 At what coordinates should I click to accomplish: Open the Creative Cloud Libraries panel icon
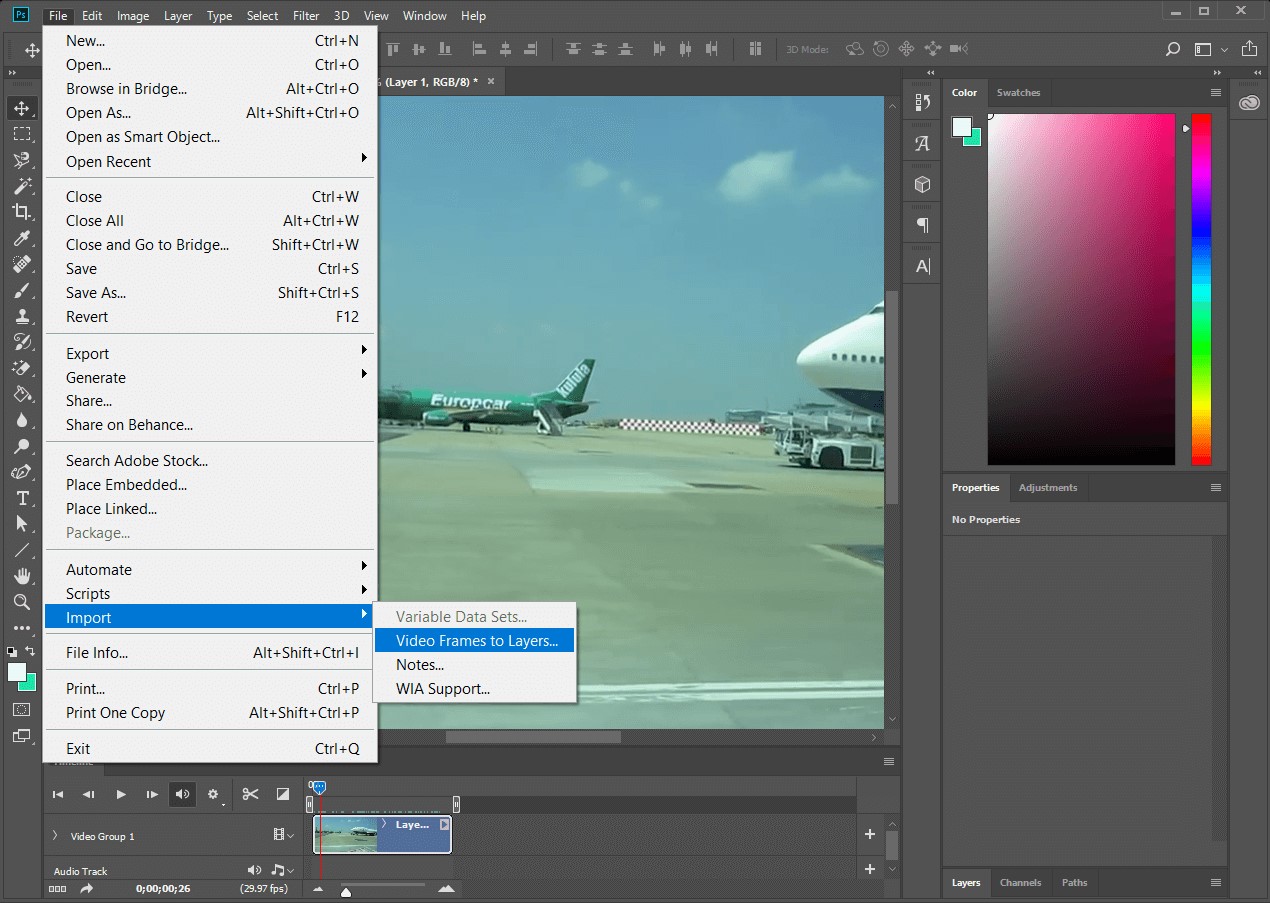1249,103
